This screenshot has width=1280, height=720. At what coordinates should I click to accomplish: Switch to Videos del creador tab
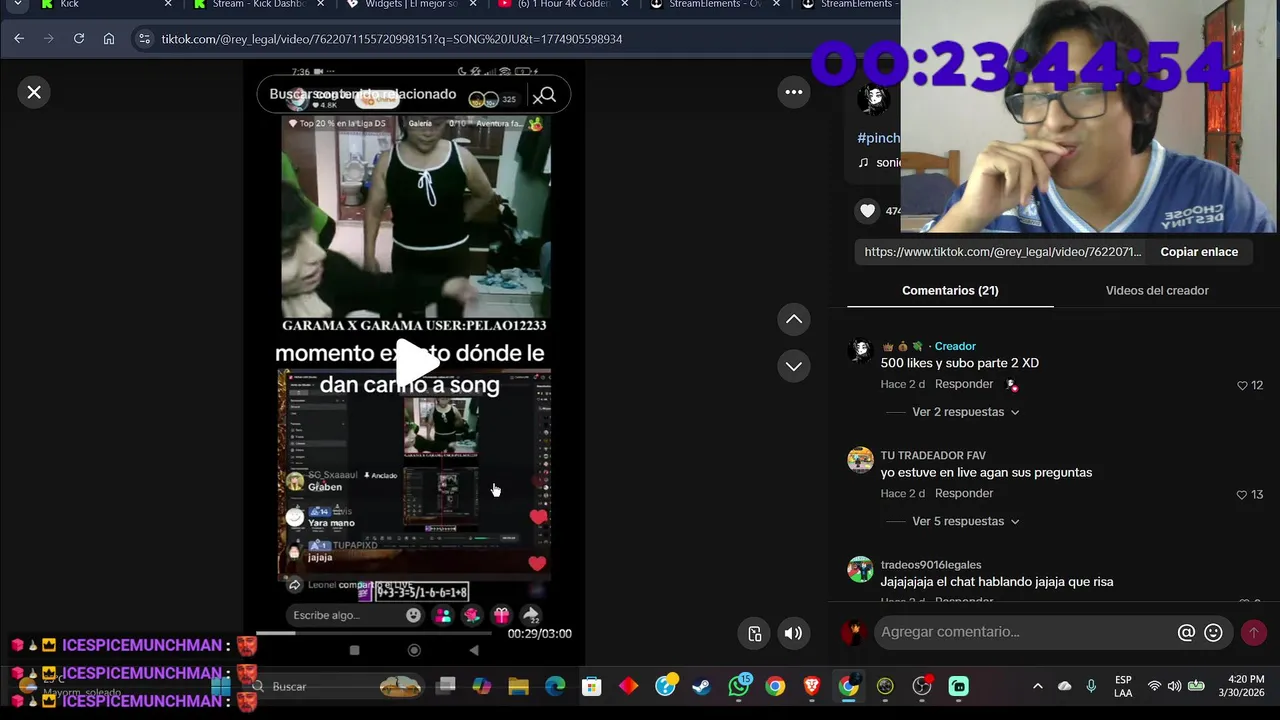click(1157, 290)
